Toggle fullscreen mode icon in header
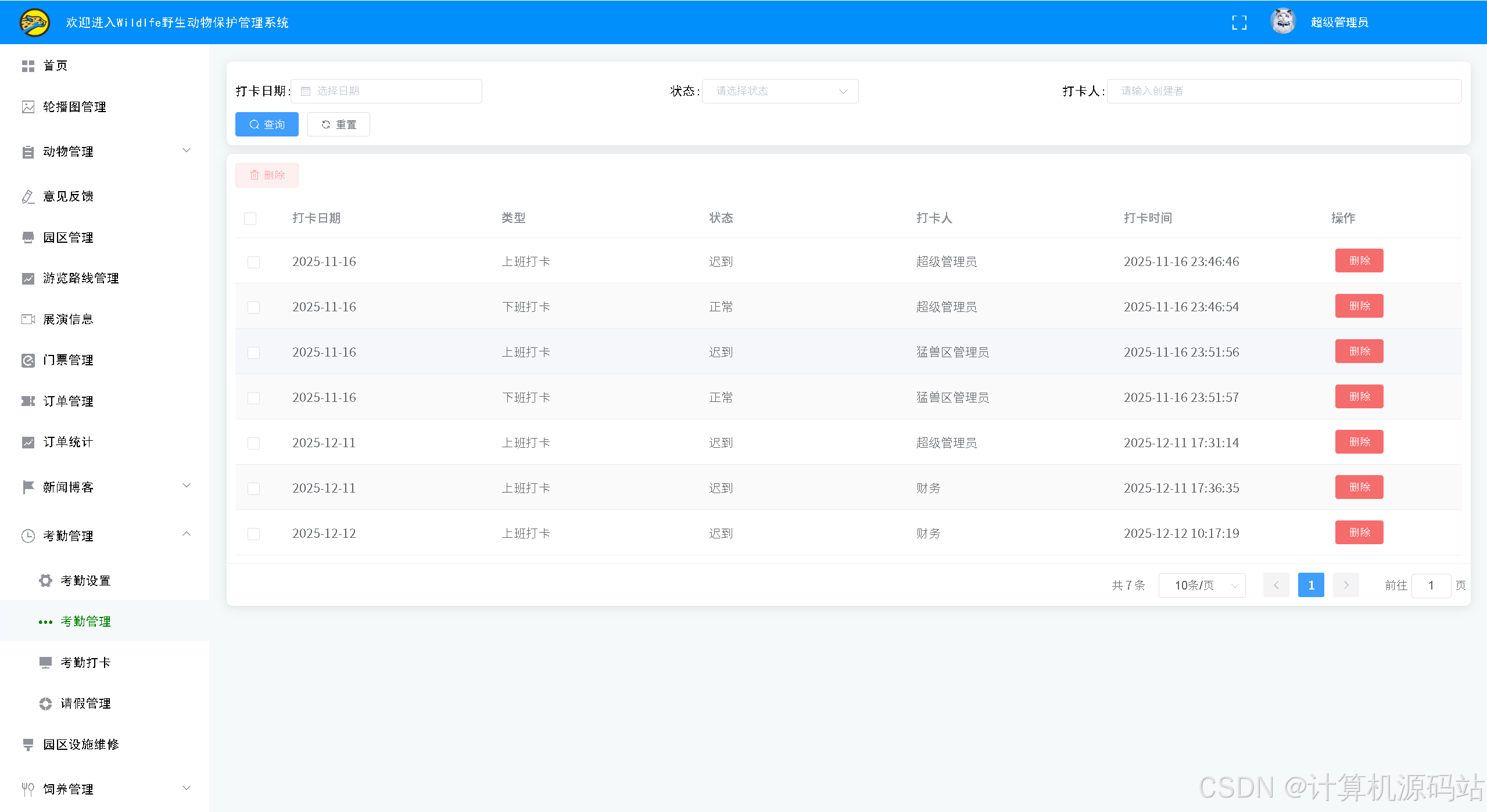Screen dimensions: 1487x812 [1239, 23]
